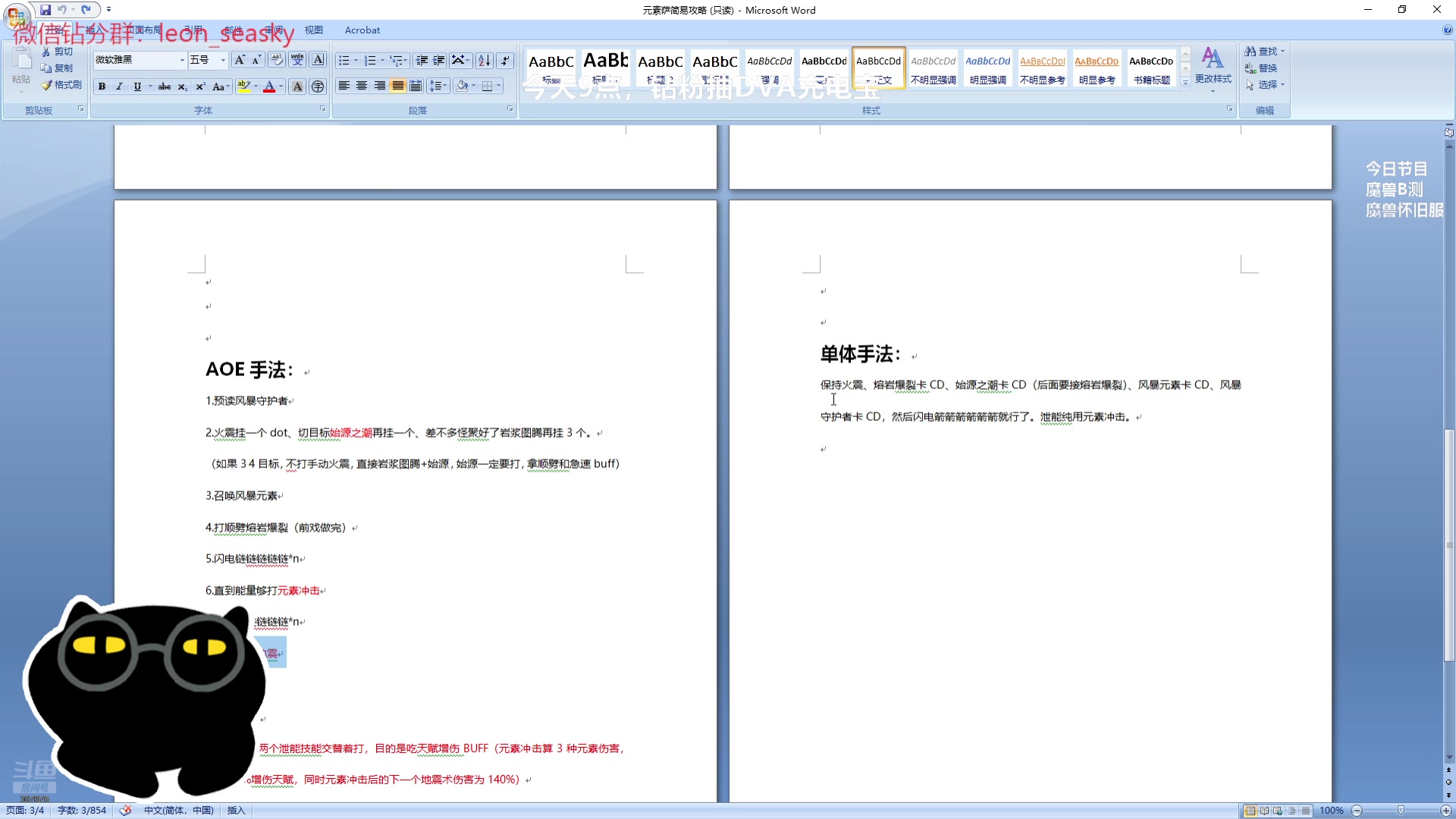The width and height of the screenshot is (1456, 819).
Task: Apply the 明显强调 style
Action: [987, 68]
